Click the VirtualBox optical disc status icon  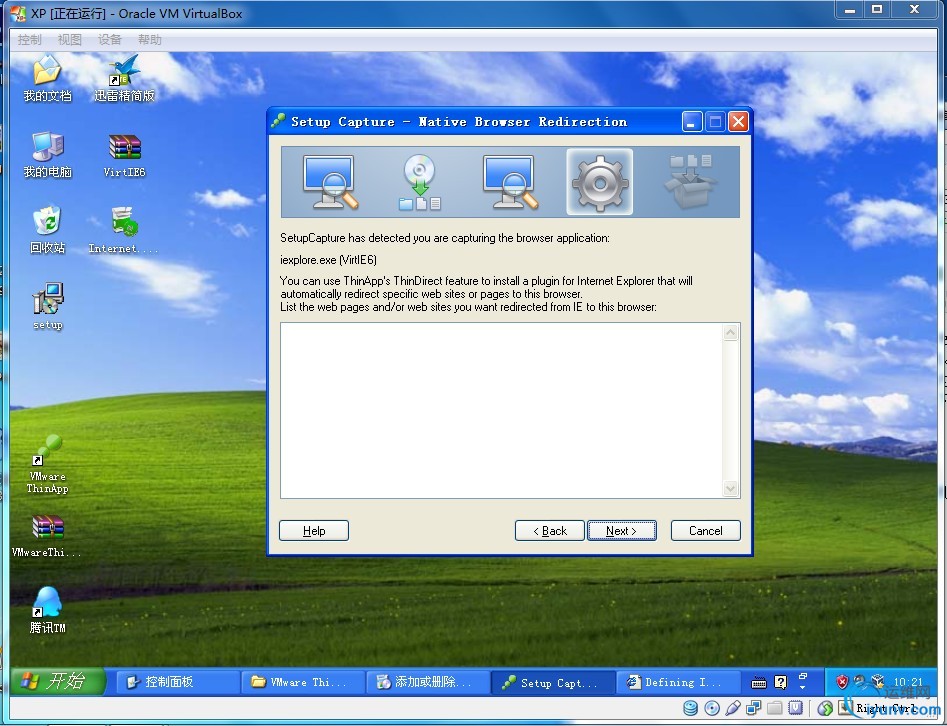(712, 708)
